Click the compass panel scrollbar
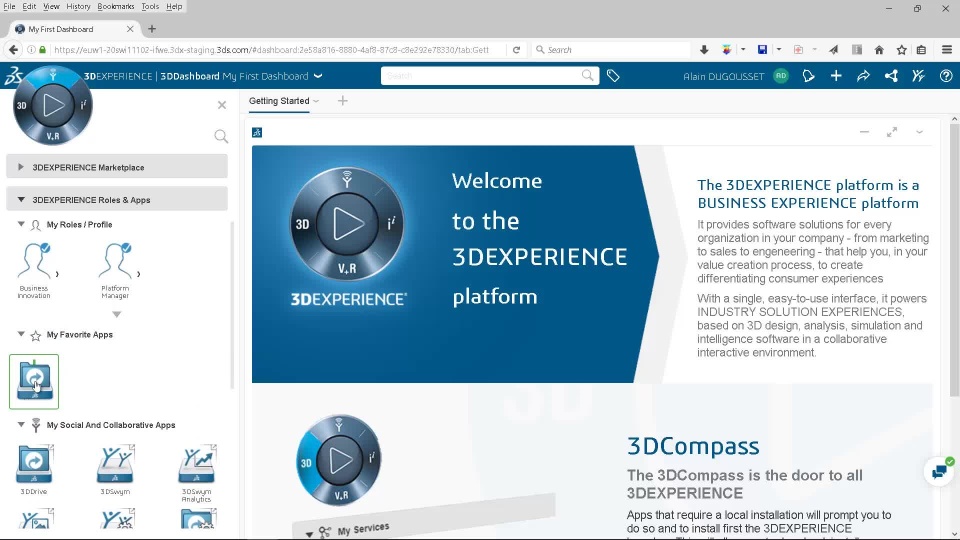This screenshot has width=960, height=540. pos(232,305)
